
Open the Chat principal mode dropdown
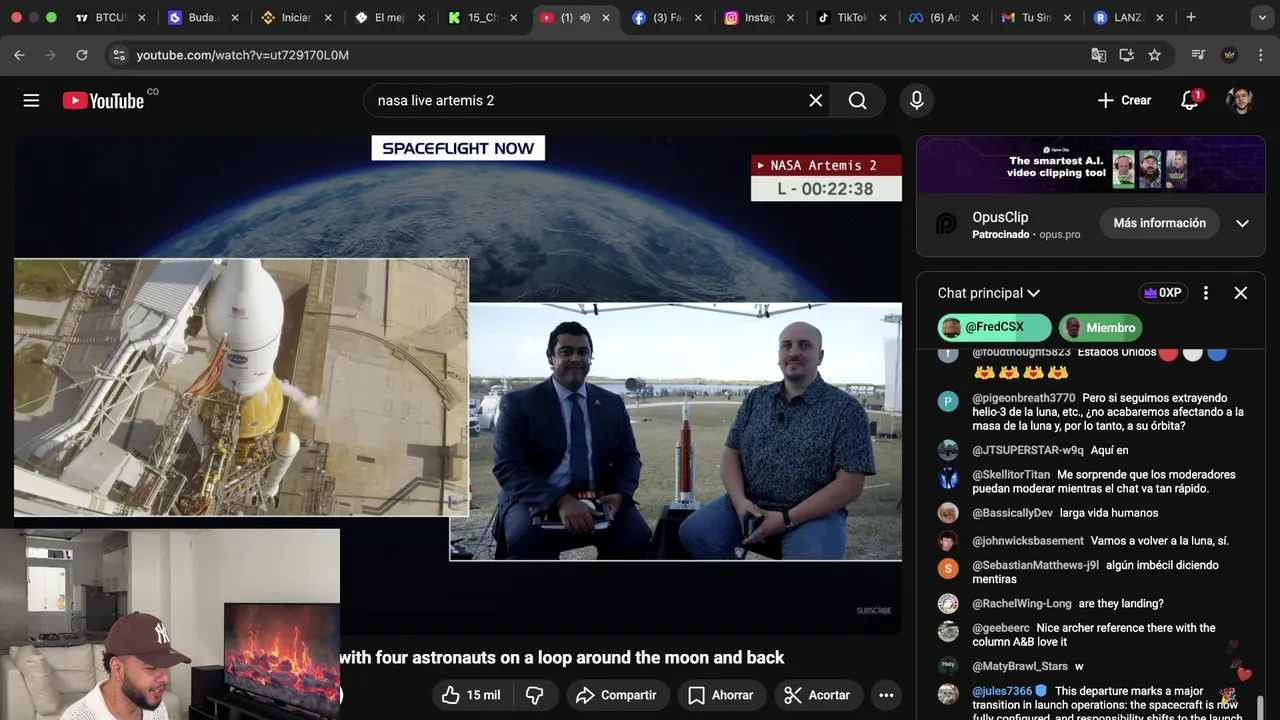pyautogui.click(x=988, y=293)
